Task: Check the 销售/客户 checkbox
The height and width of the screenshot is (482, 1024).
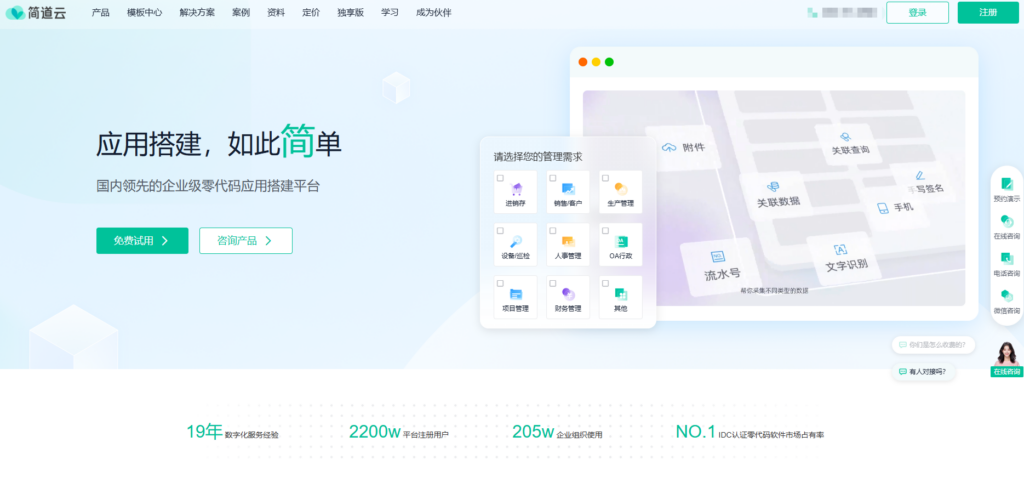Action: tap(552, 178)
